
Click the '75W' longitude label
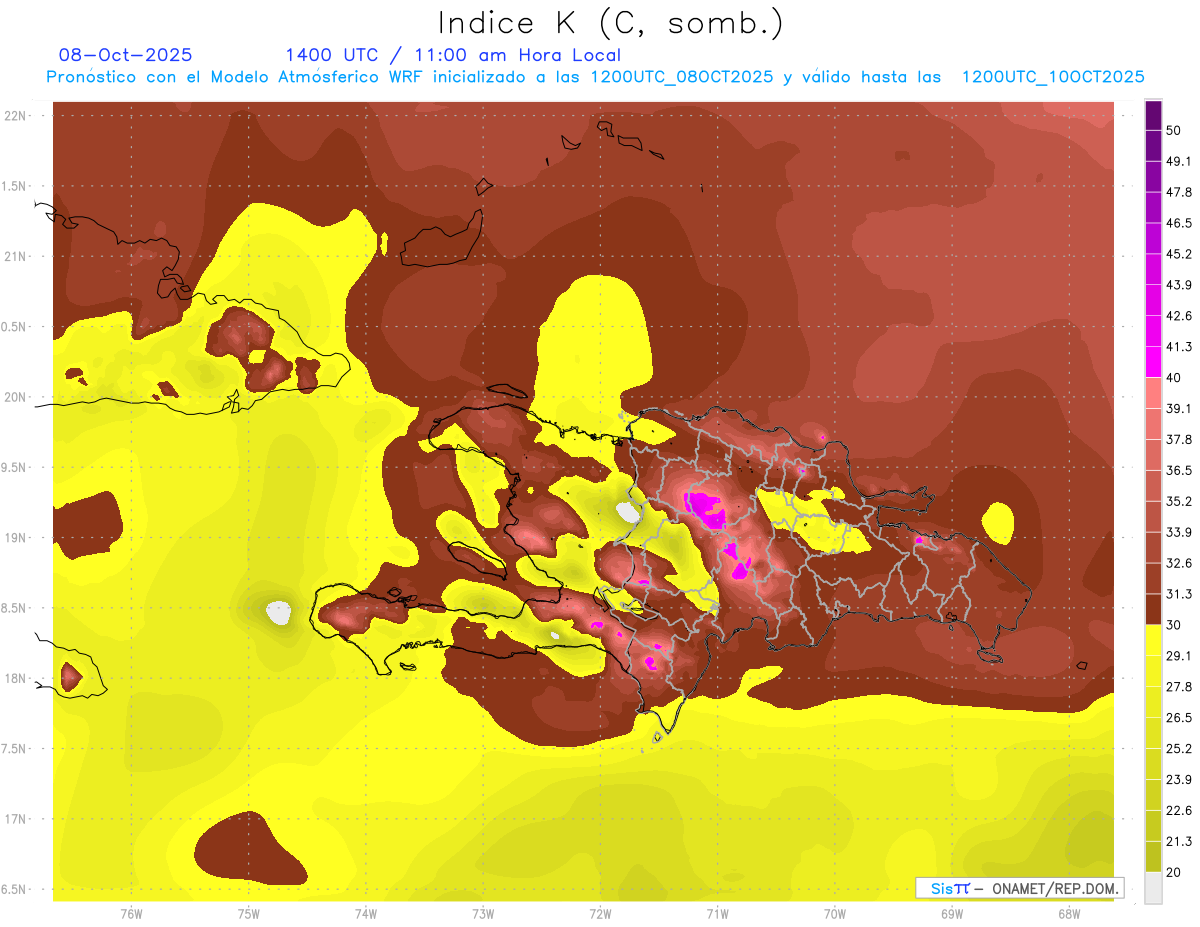[249, 914]
